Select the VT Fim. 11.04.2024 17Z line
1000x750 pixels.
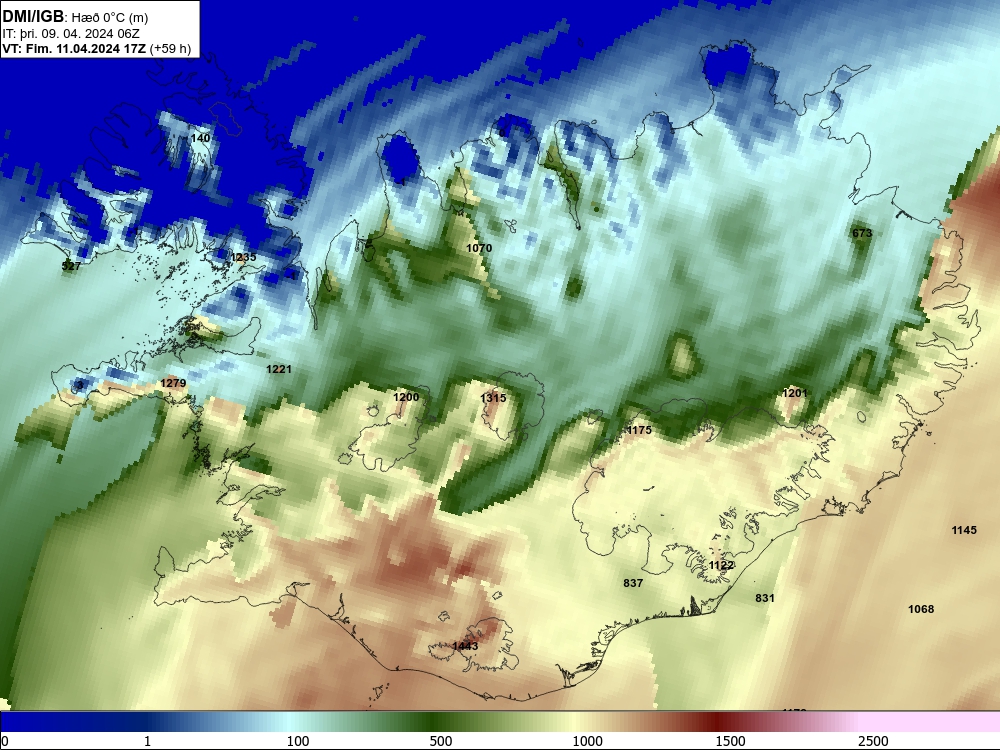click(x=97, y=48)
